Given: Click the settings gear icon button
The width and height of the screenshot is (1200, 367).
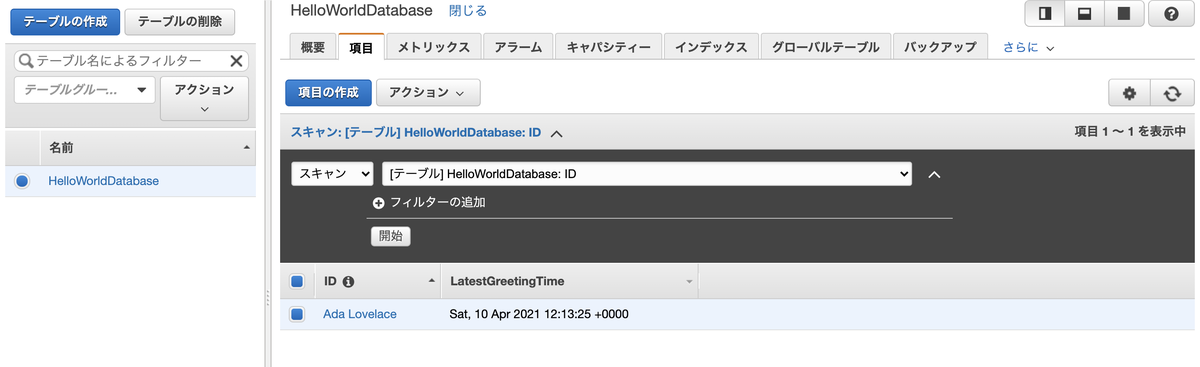Looking at the screenshot, I should [x=1130, y=93].
